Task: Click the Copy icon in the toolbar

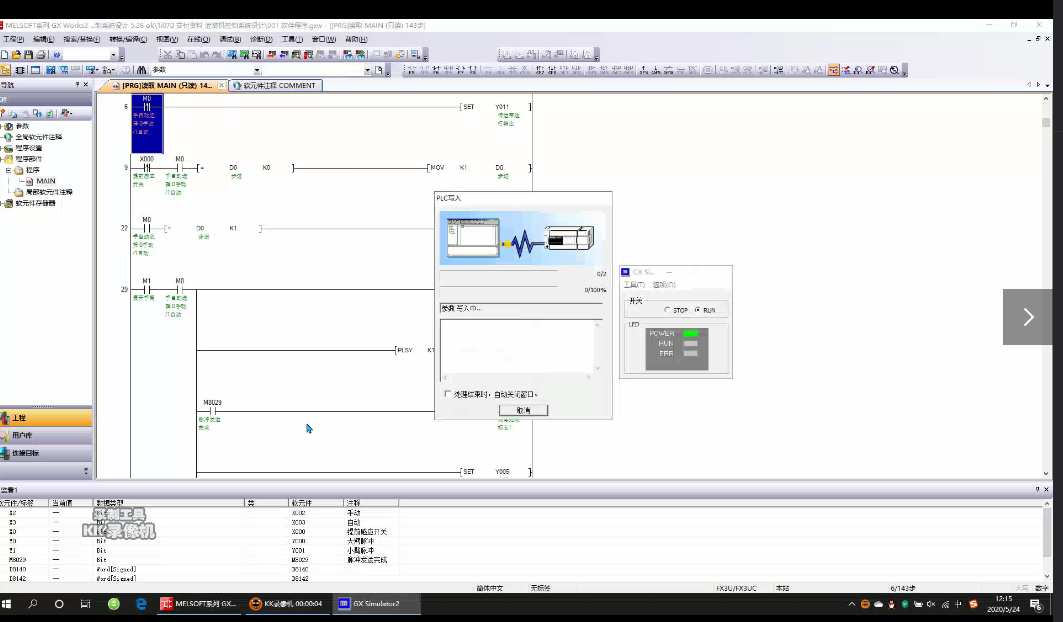Action: tap(180, 54)
